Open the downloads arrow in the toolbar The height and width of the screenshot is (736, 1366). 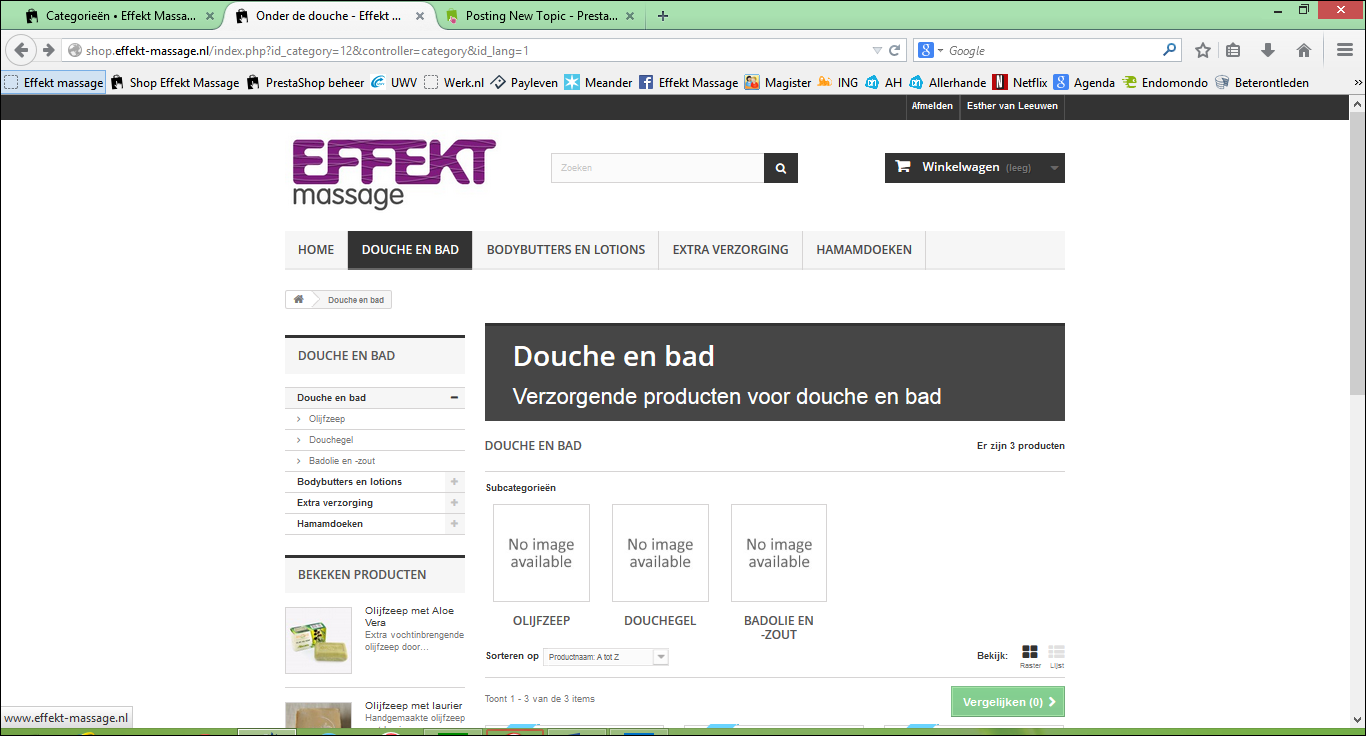1268,50
